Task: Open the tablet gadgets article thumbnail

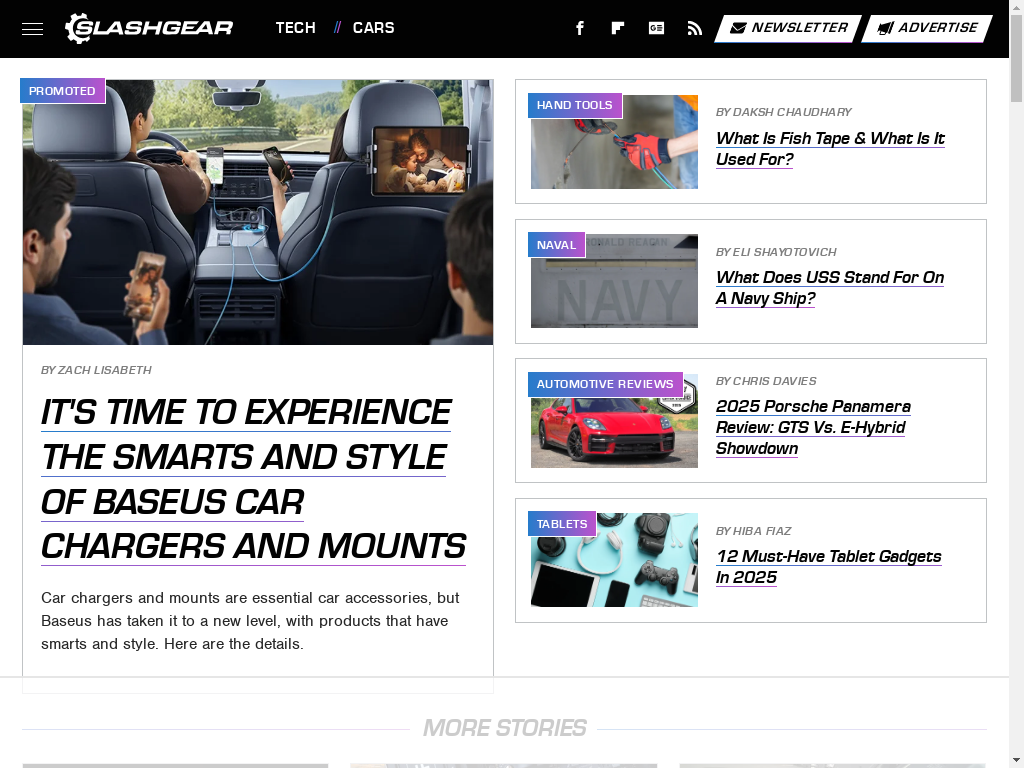Action: coord(614,560)
